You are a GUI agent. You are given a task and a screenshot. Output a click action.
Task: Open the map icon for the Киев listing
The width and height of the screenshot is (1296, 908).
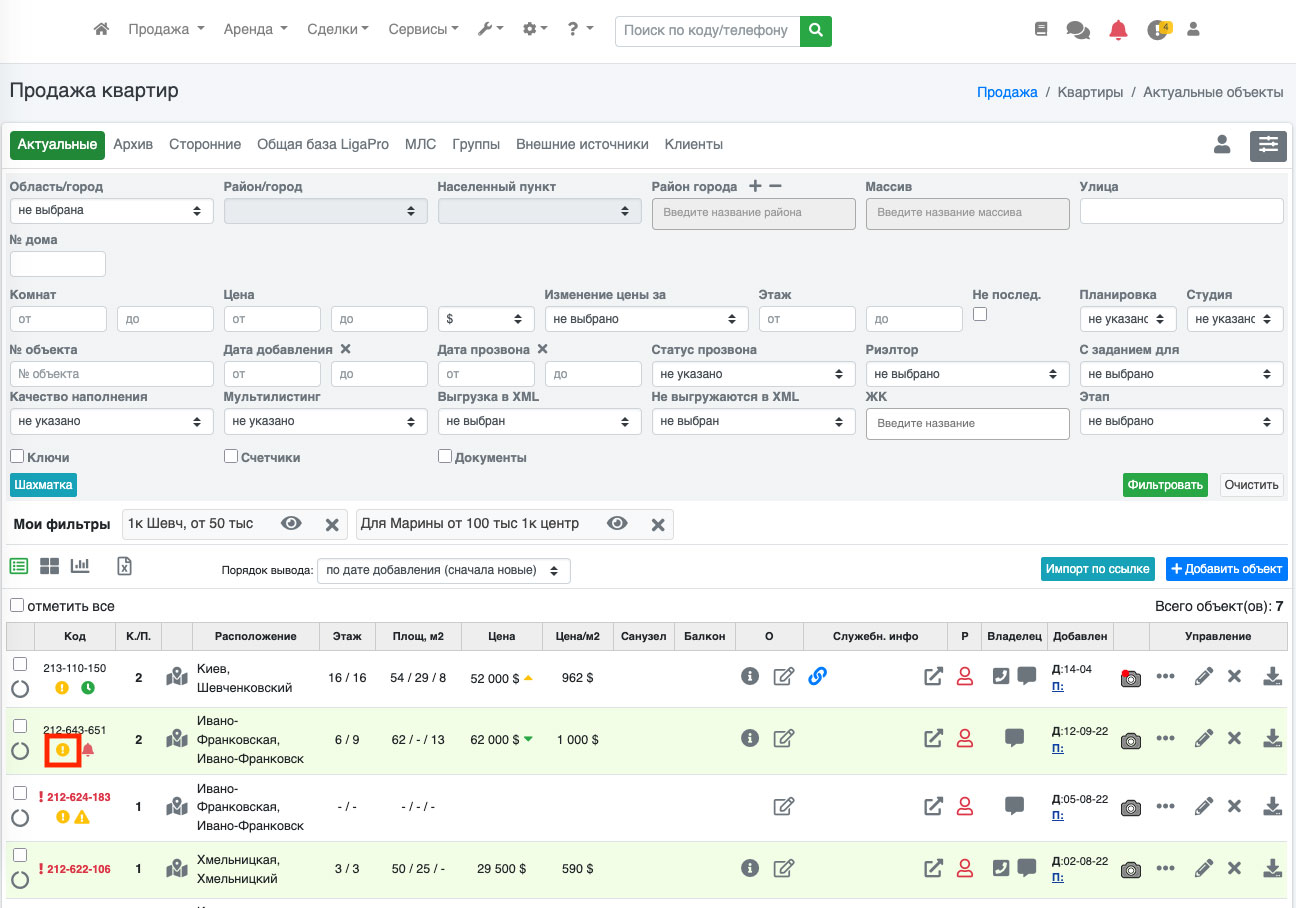click(177, 677)
